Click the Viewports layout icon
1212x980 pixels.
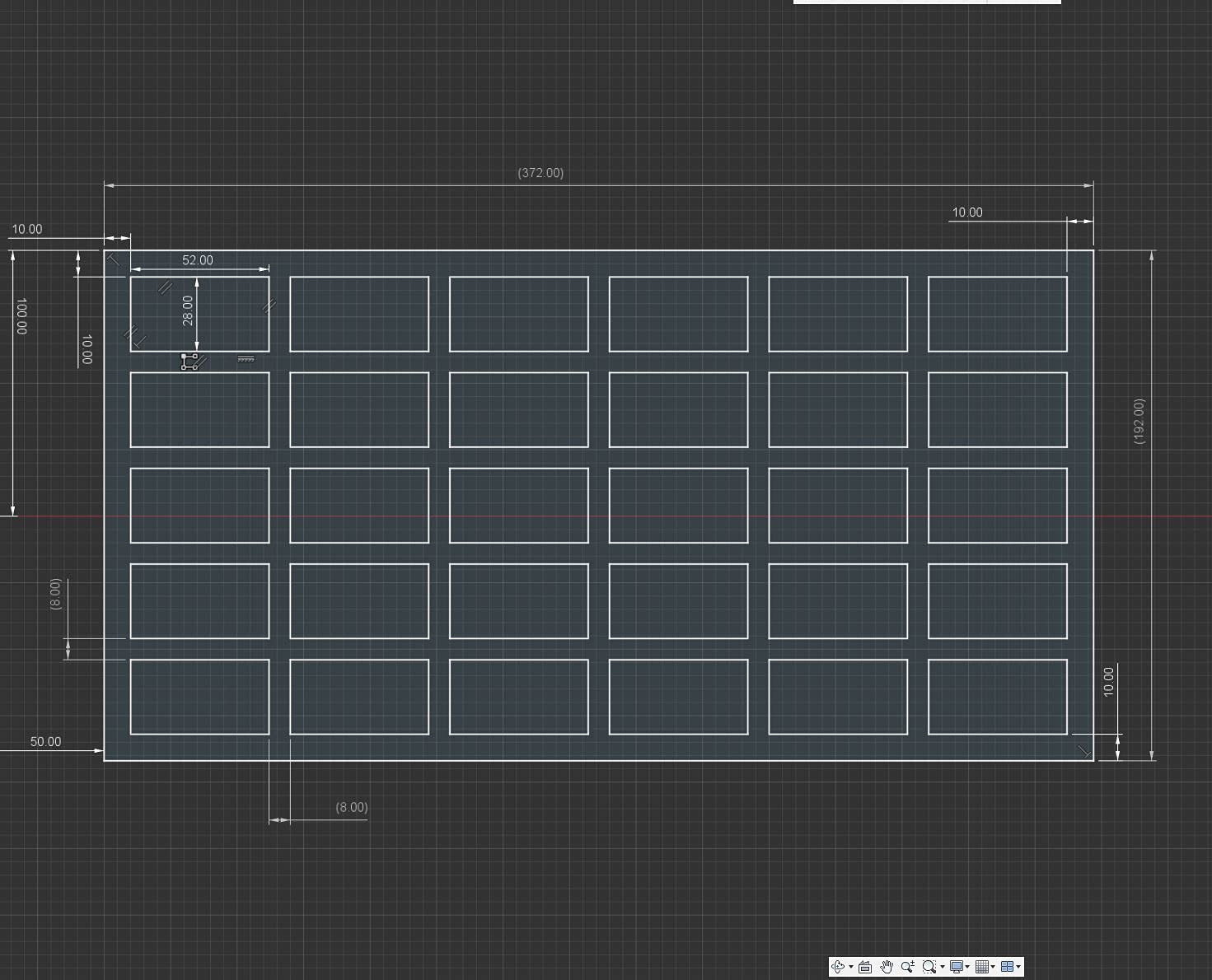[x=1007, y=967]
